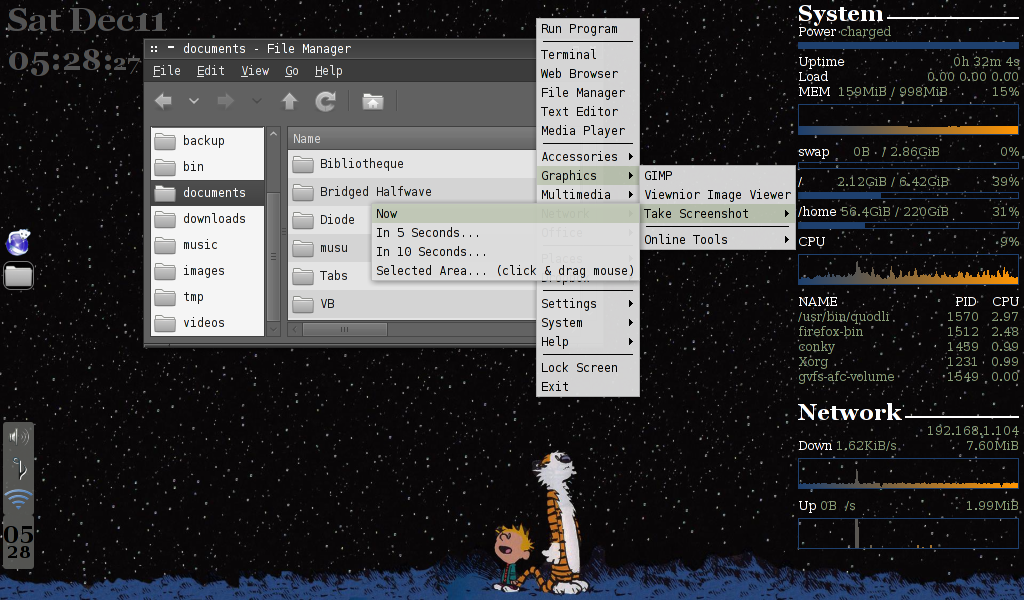Launch File Manager from the desktop menu
1024x600 pixels.
tap(587, 93)
